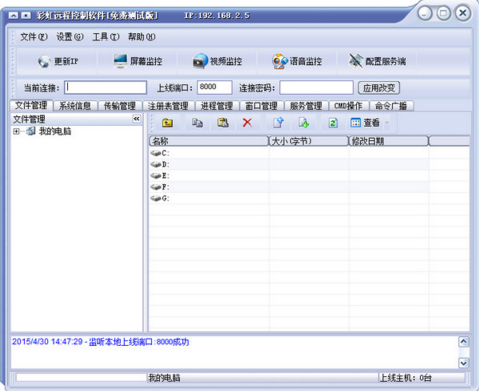Go up one folder level icon
This screenshot has height=391, width=479.
click(x=167, y=123)
